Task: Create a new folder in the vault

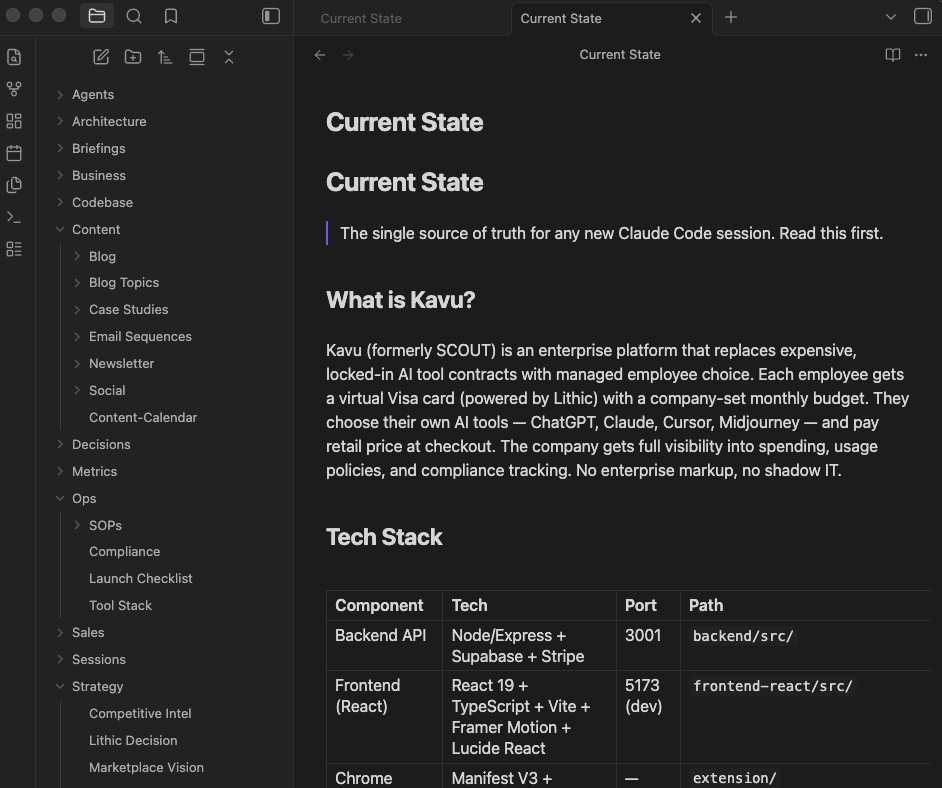Action: coord(133,57)
